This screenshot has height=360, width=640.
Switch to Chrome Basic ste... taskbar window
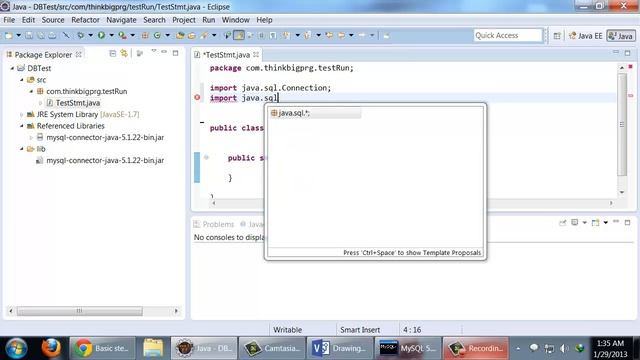click(x=102, y=348)
